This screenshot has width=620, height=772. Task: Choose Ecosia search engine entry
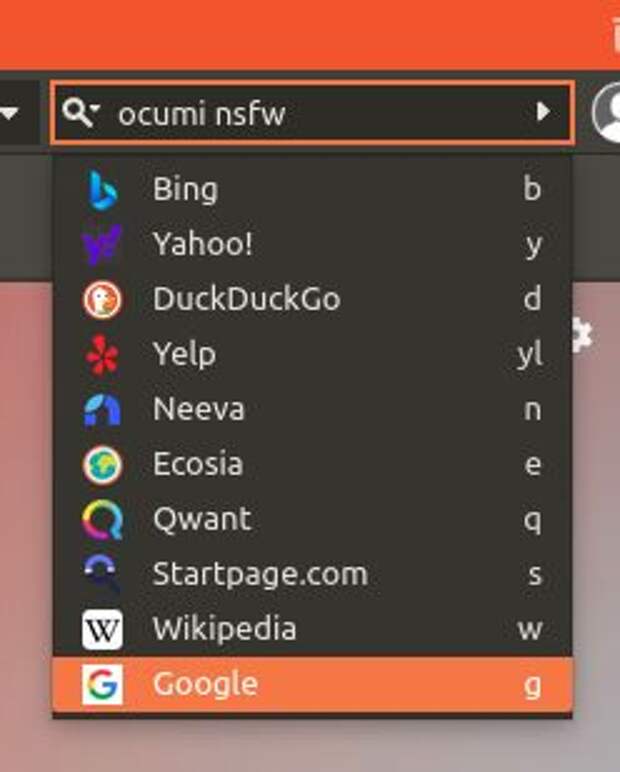click(197, 464)
